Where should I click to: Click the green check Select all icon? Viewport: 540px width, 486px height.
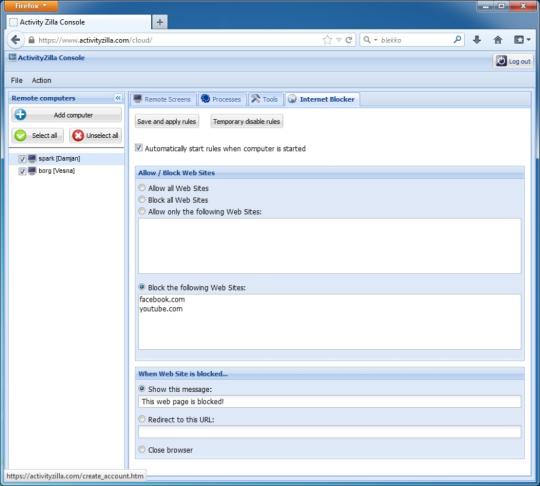(20, 135)
